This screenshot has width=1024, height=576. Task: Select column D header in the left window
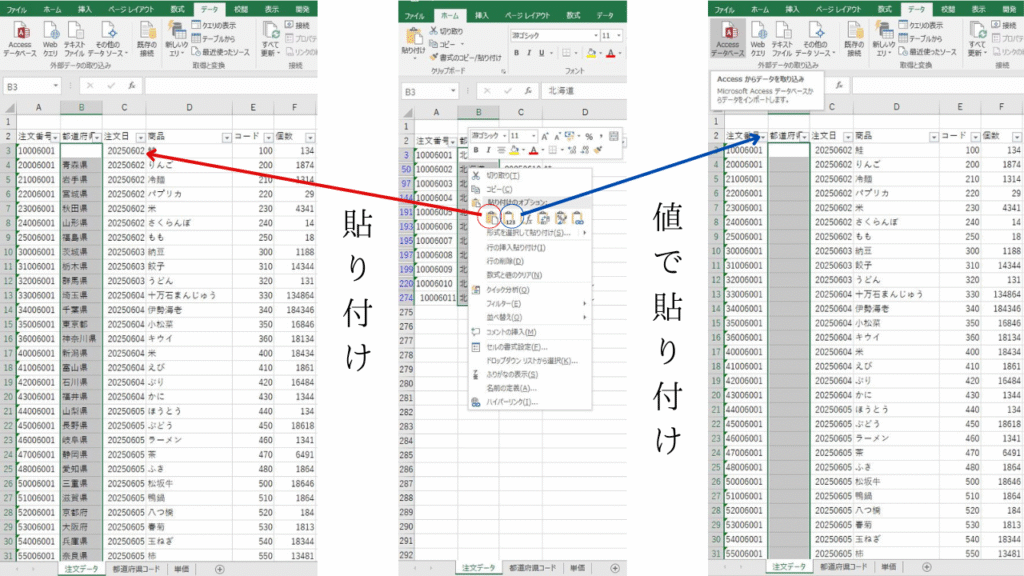click(189, 107)
